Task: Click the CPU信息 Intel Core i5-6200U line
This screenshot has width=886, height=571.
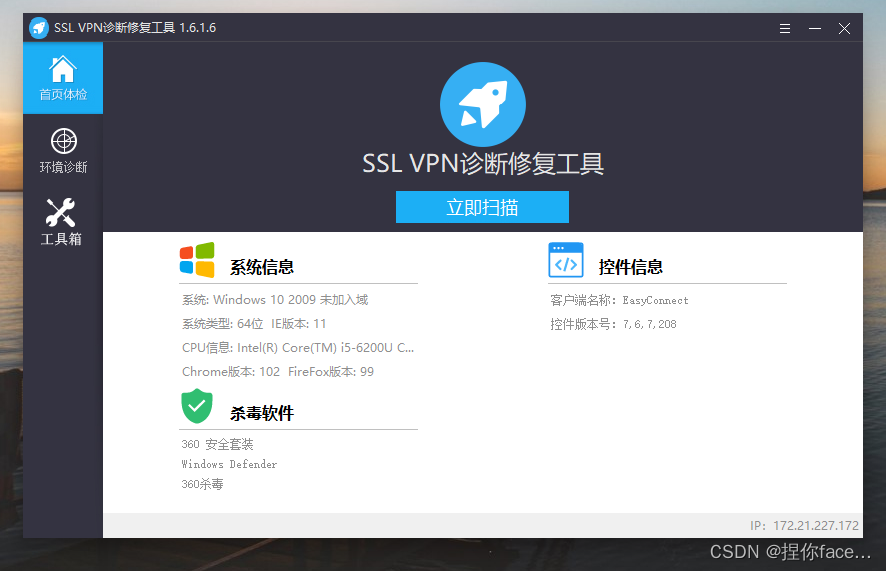Action: pos(298,348)
